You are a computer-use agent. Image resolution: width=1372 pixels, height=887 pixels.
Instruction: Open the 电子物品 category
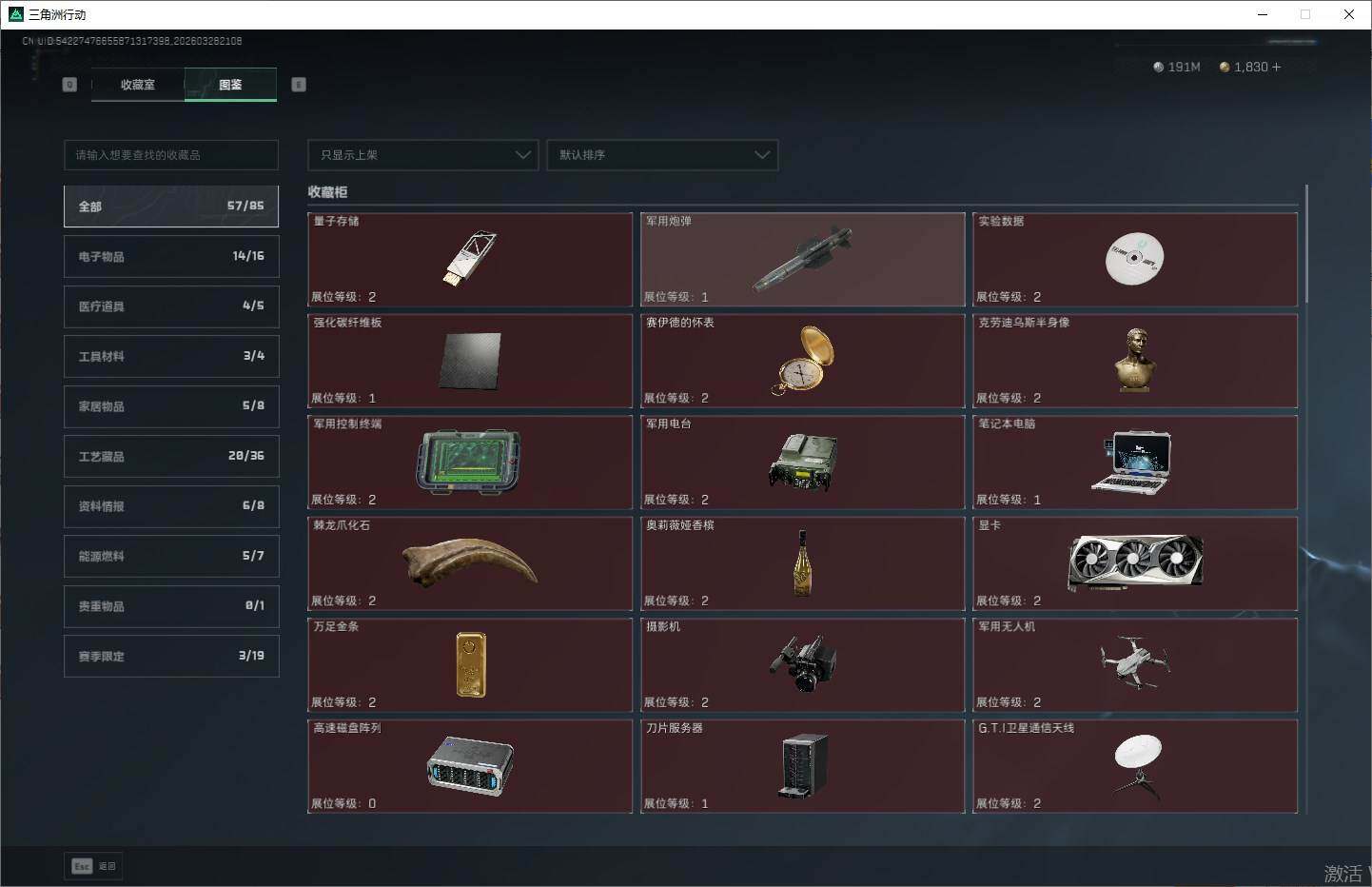171,257
